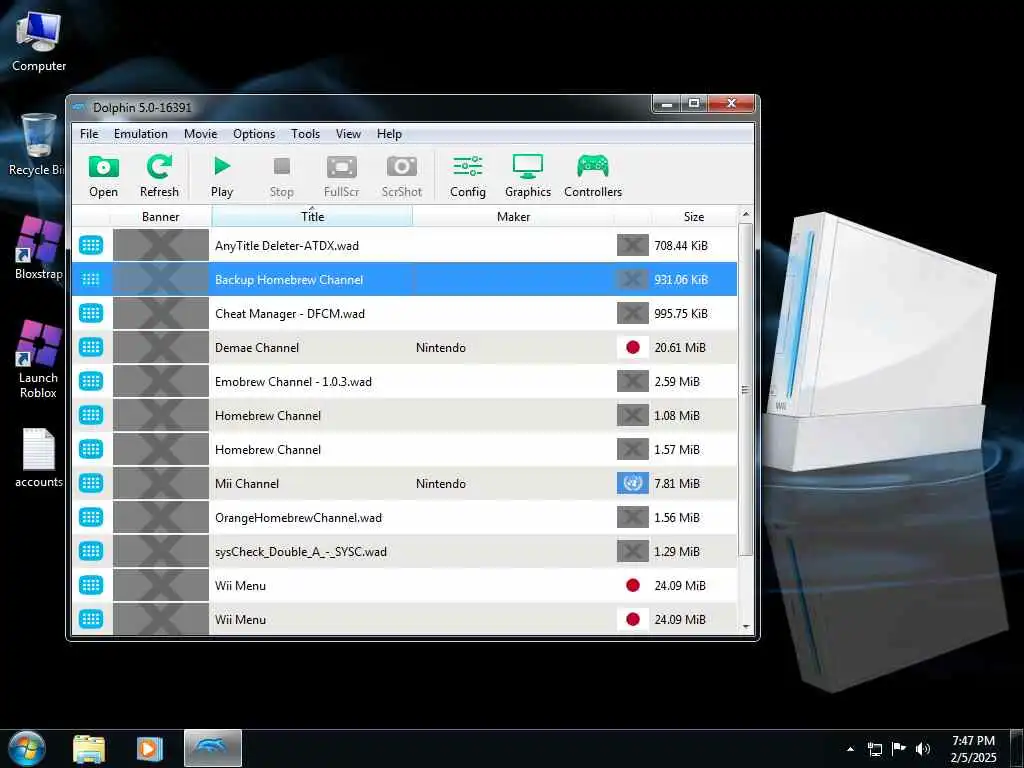Click platform icon of Emobrew Channel row
The image size is (1024, 768).
(x=91, y=381)
